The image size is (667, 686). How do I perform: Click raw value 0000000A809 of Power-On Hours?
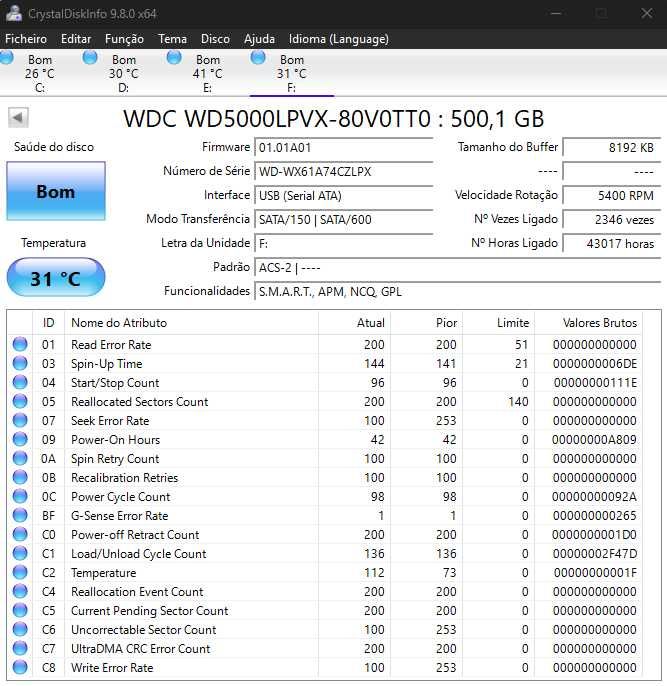click(594, 440)
